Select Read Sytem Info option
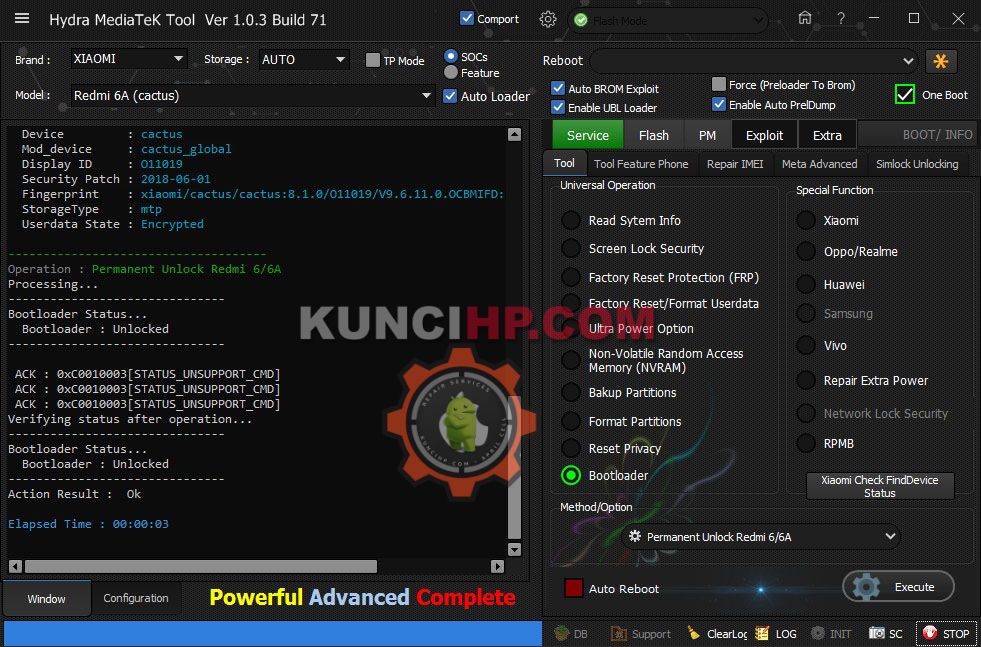Screen dimensions: 981x647 [571, 220]
